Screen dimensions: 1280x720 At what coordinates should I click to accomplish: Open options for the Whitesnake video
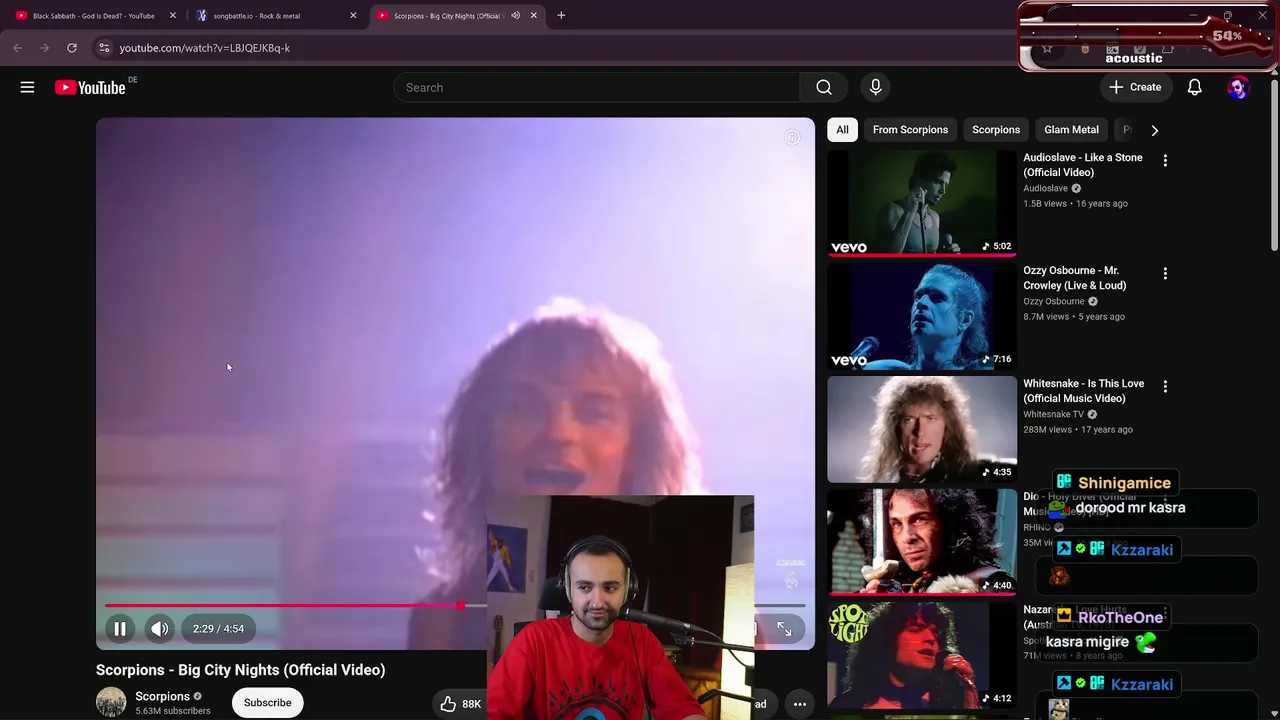tap(1165, 386)
